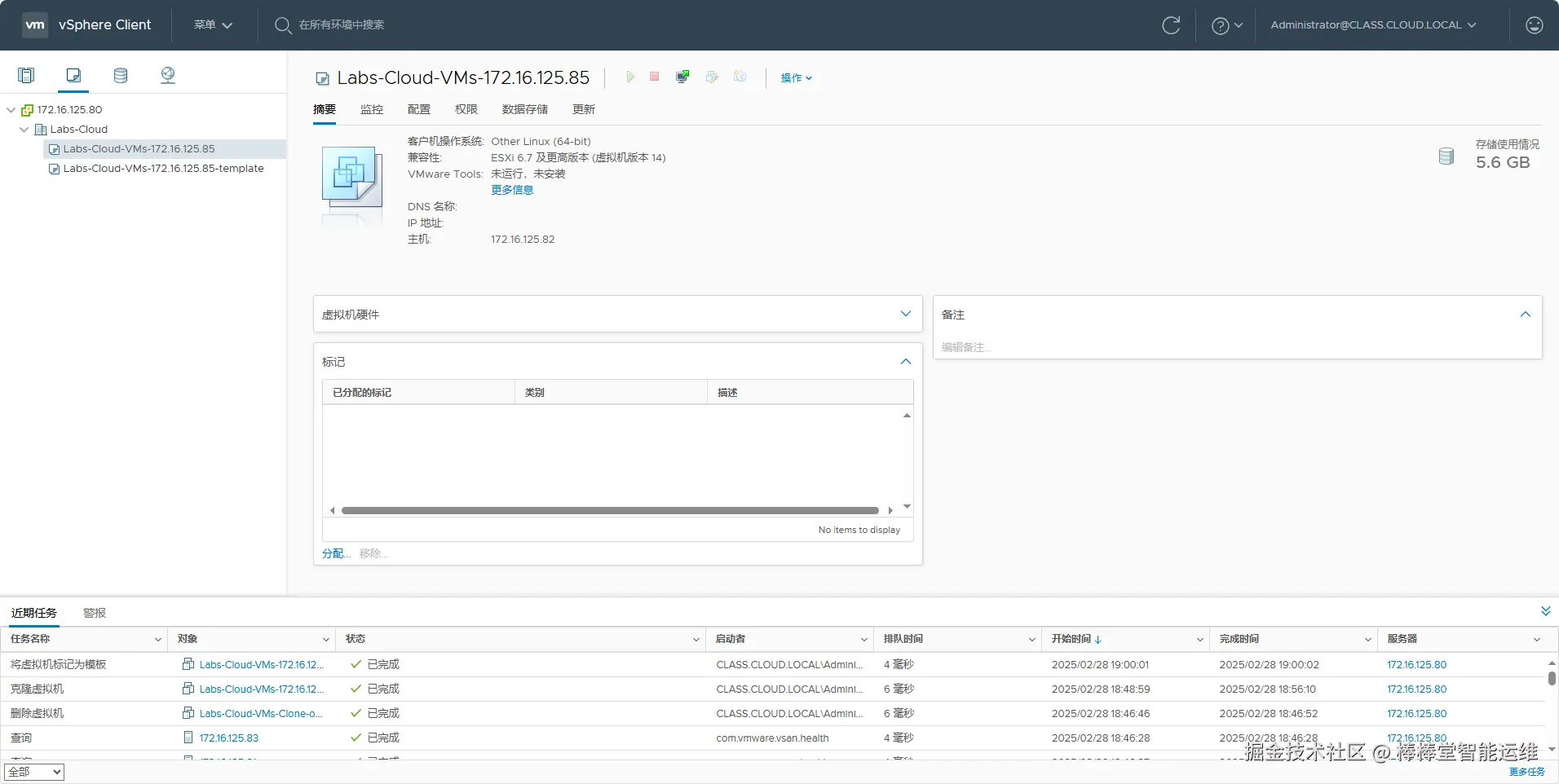The image size is (1559, 784).
Task: Select the Labs-Cloud datacenter tree item
Action: [x=79, y=130]
